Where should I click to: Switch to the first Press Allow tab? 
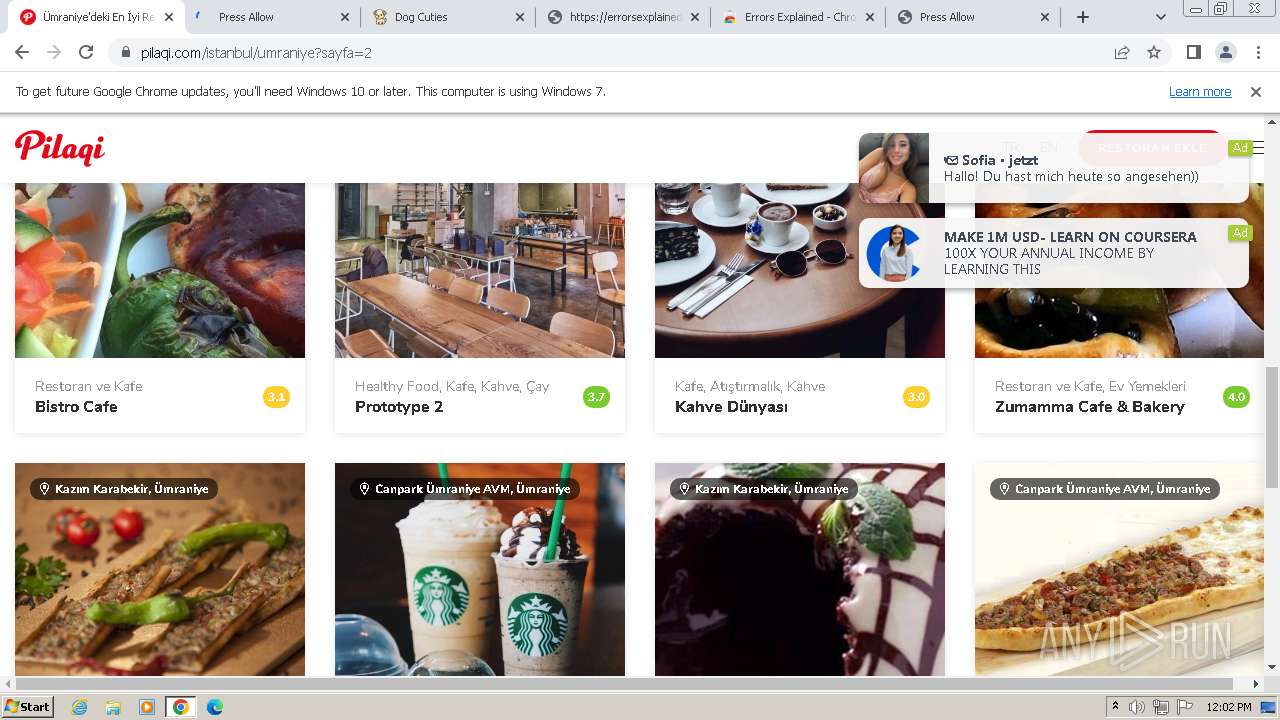[272, 17]
